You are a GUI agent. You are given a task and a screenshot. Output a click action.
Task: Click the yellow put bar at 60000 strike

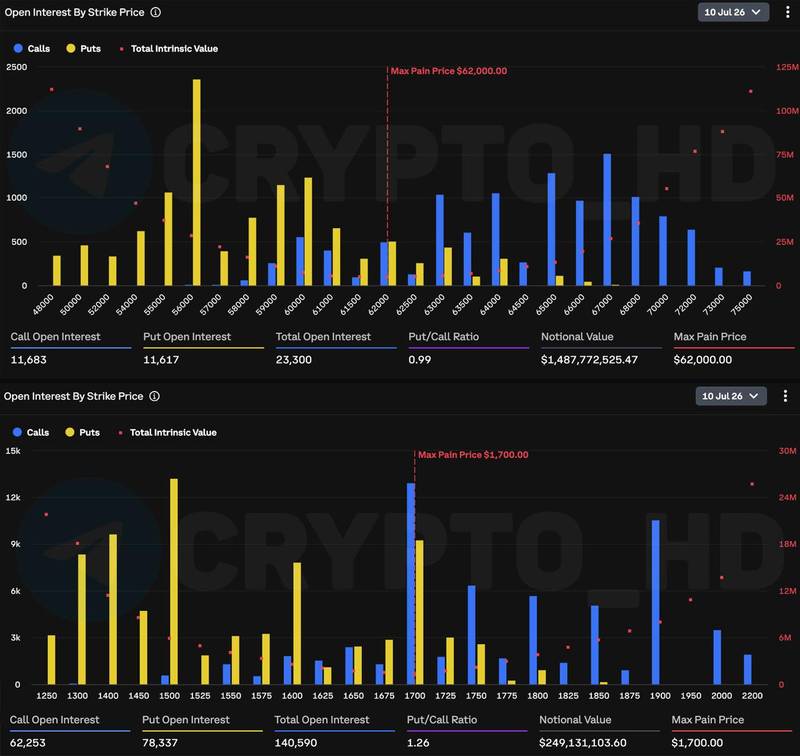pos(308,231)
